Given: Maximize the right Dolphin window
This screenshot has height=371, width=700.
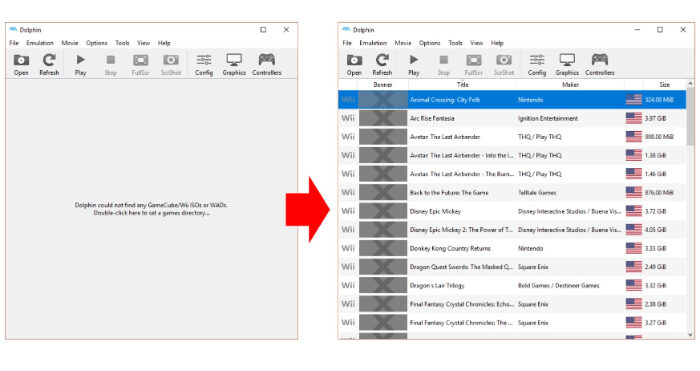Looking at the screenshot, I should pos(660,30).
